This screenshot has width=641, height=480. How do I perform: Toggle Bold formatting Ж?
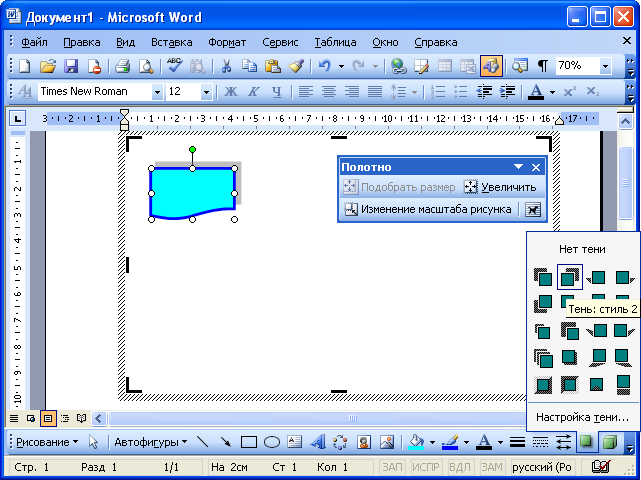(x=231, y=92)
